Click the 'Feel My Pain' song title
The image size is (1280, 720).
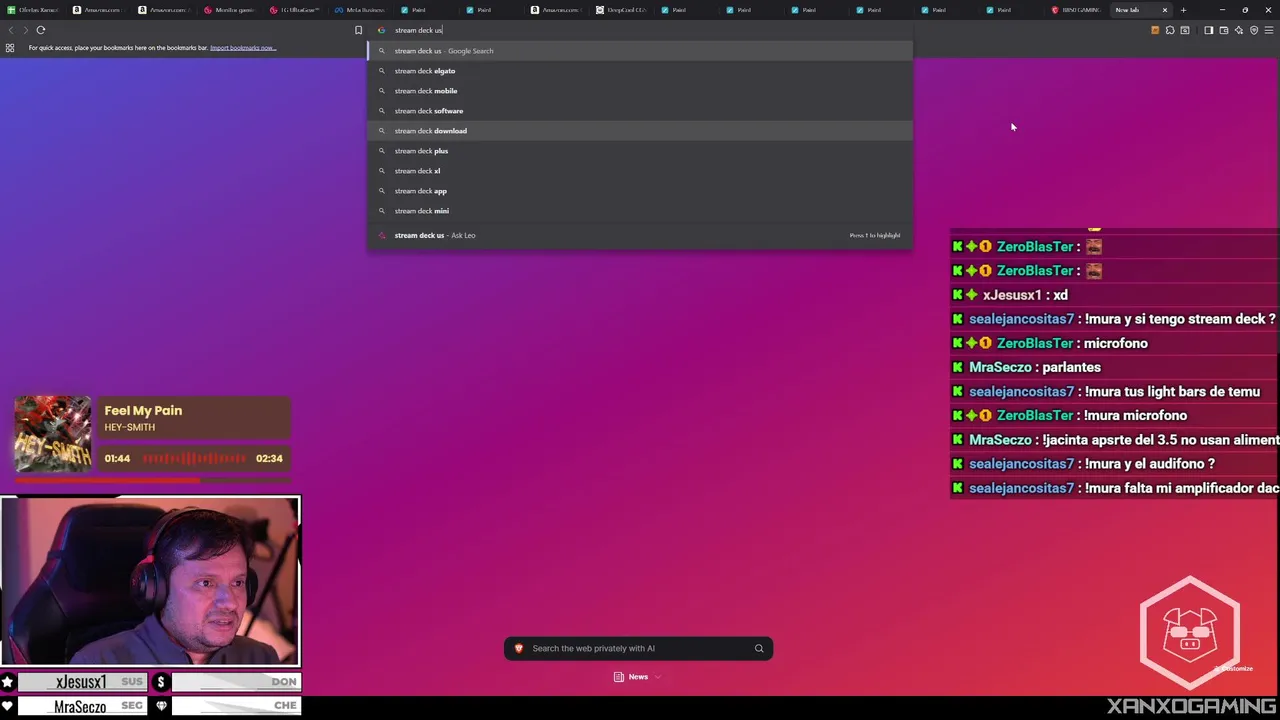pos(143,411)
